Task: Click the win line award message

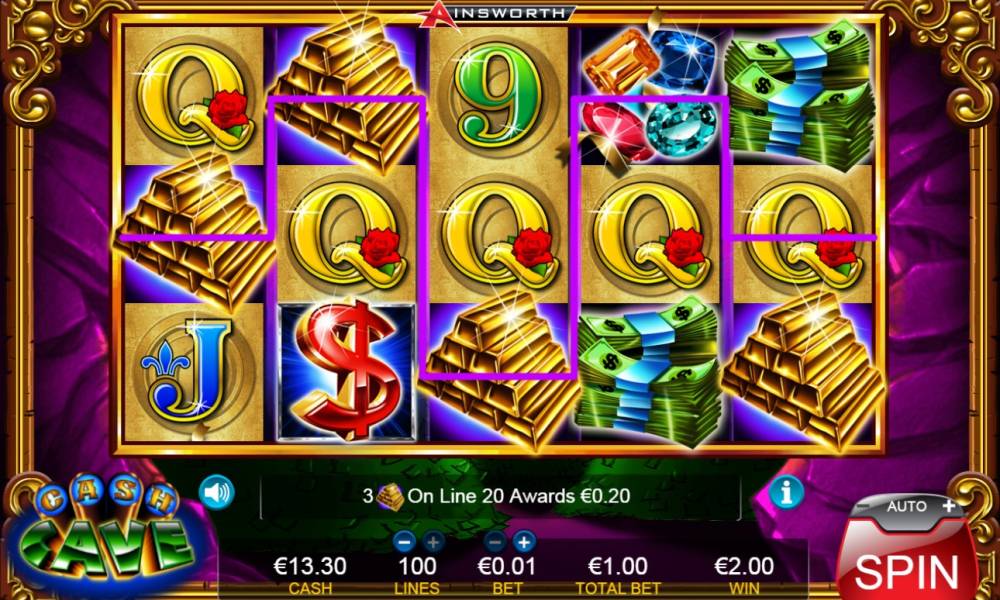Action: 496,496
